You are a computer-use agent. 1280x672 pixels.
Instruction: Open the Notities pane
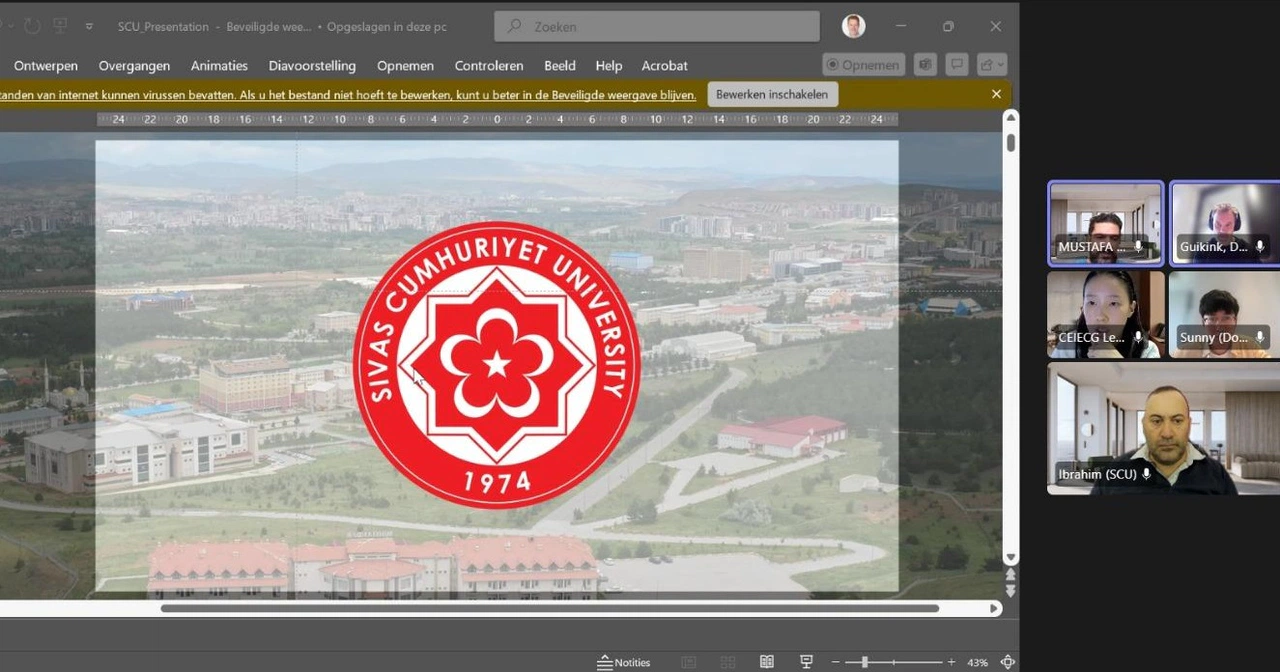pyautogui.click(x=625, y=662)
